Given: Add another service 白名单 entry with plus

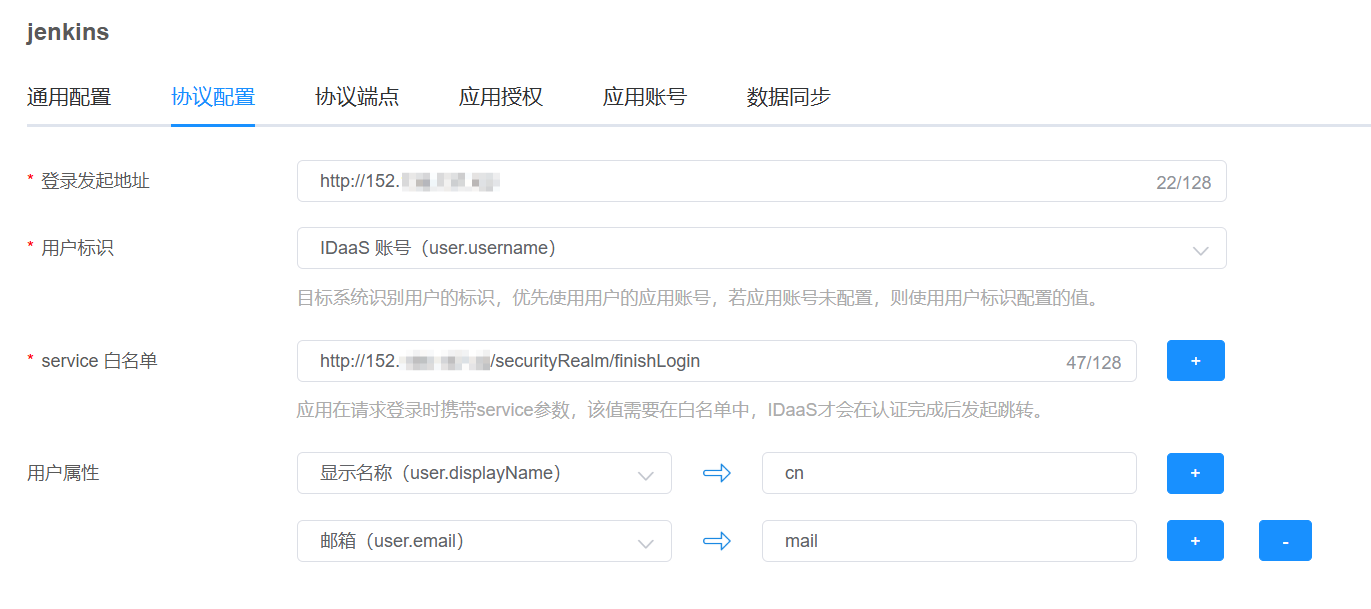Looking at the screenshot, I should (1195, 361).
